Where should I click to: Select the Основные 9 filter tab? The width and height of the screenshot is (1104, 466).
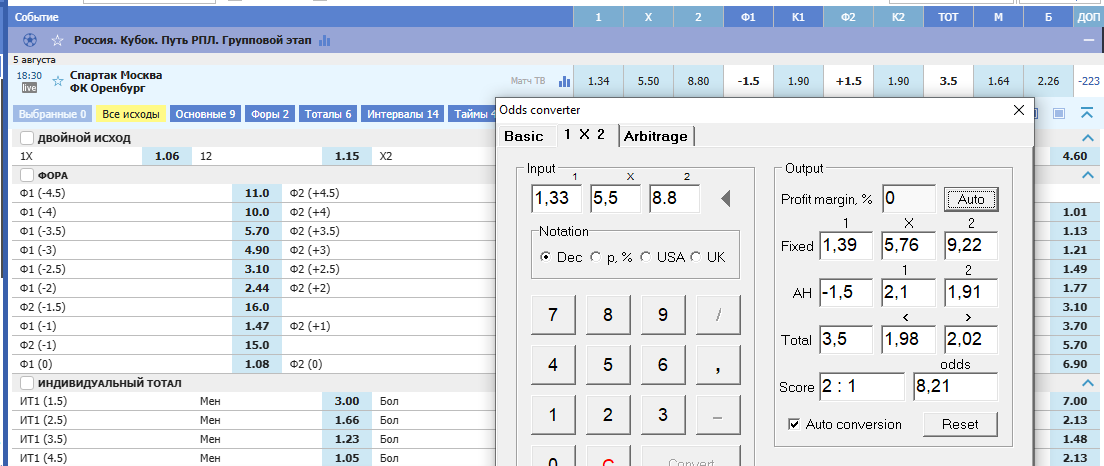coord(206,114)
